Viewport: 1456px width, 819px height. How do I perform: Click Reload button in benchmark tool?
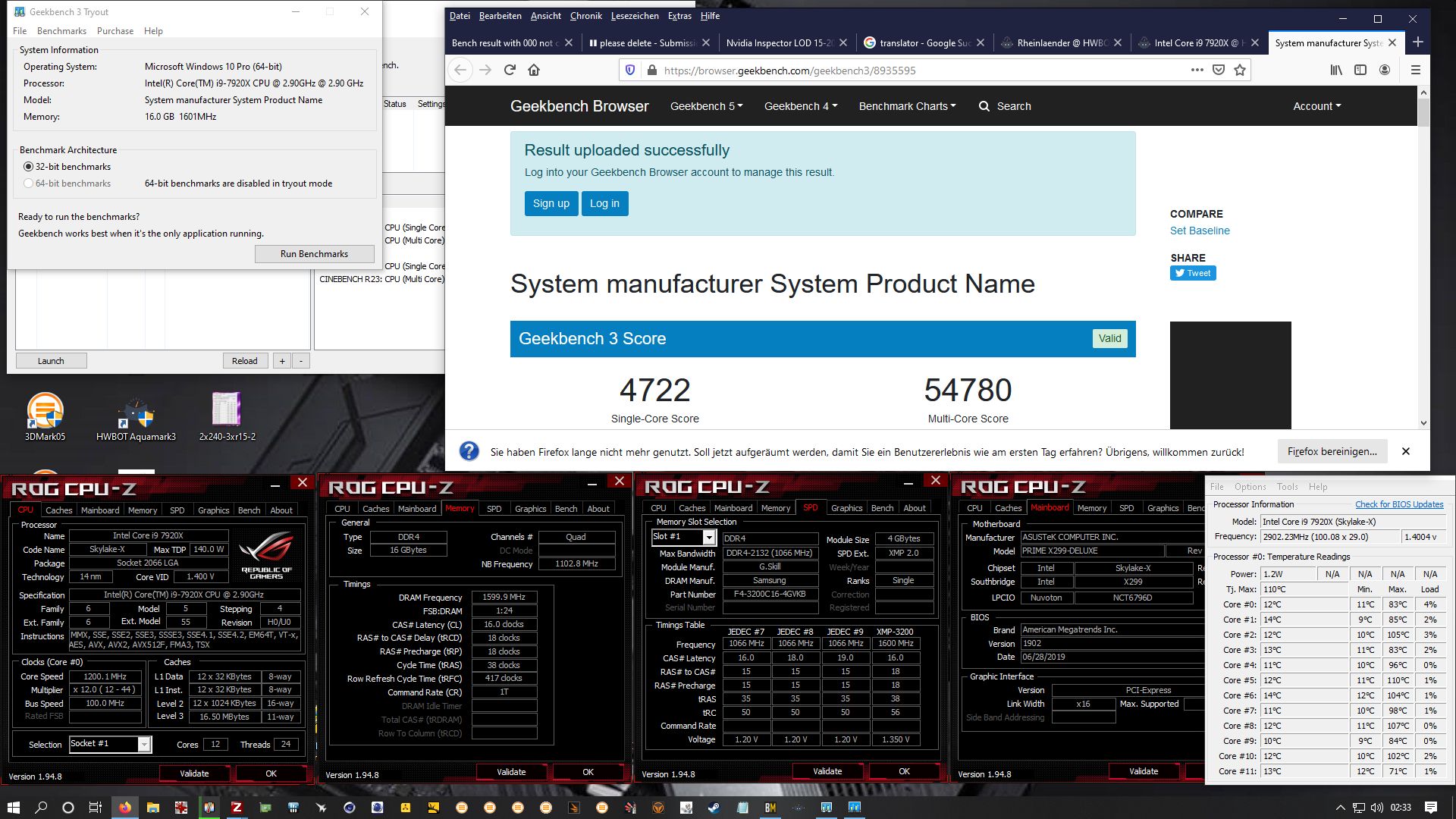tap(244, 361)
